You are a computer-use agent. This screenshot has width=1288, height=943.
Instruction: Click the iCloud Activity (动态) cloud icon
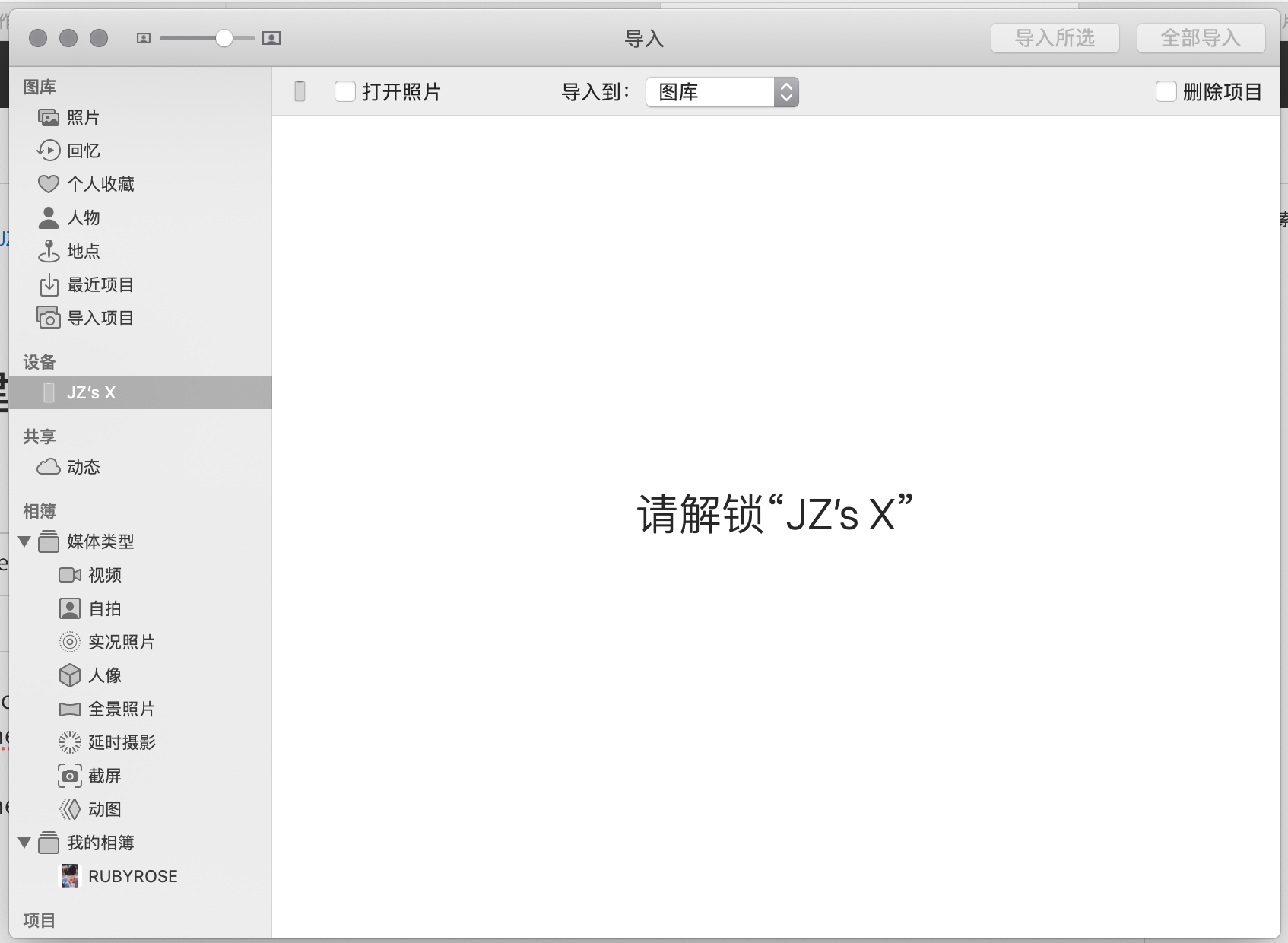point(49,467)
